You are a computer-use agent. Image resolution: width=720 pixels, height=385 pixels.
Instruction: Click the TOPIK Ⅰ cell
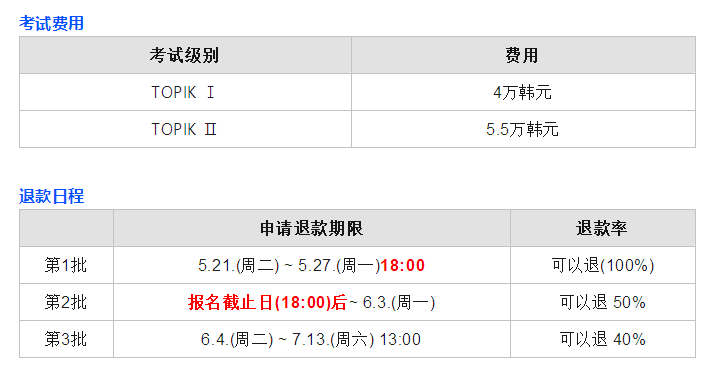(x=185, y=92)
